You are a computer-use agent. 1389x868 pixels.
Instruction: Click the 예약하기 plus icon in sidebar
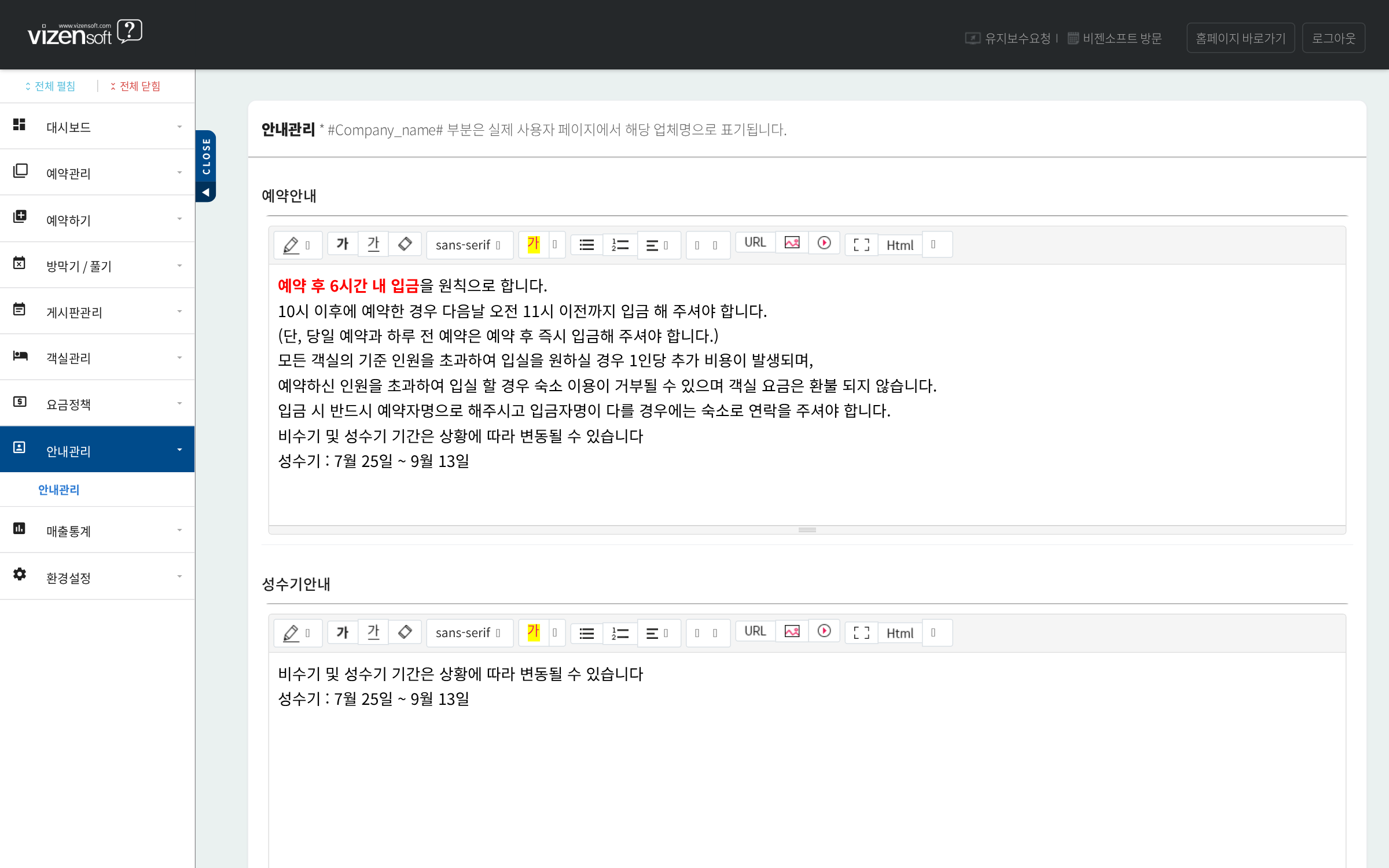[20, 216]
